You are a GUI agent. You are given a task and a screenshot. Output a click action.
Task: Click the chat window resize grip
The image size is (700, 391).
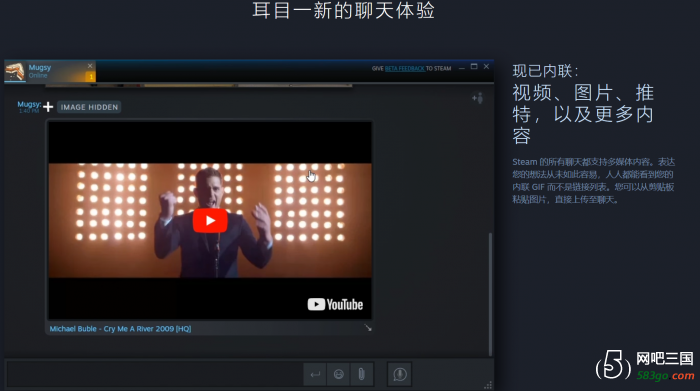[488, 385]
